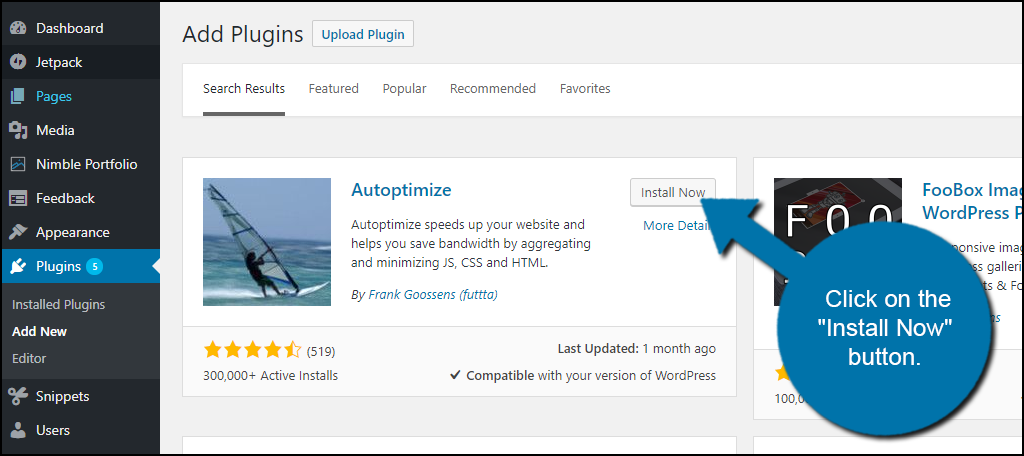Click the Users person icon
This screenshot has height=456, width=1024.
pyautogui.click(x=18, y=430)
